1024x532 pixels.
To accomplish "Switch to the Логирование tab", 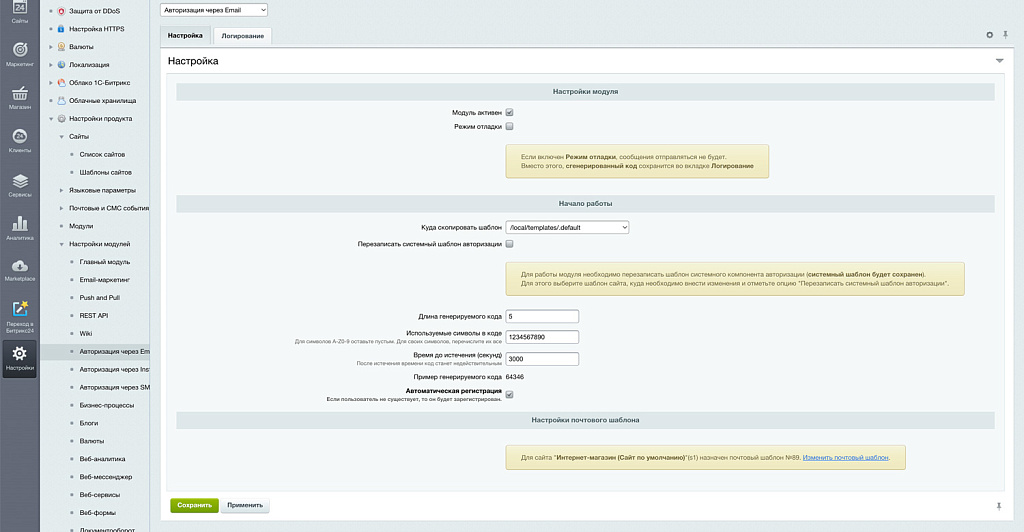I will (x=242, y=36).
